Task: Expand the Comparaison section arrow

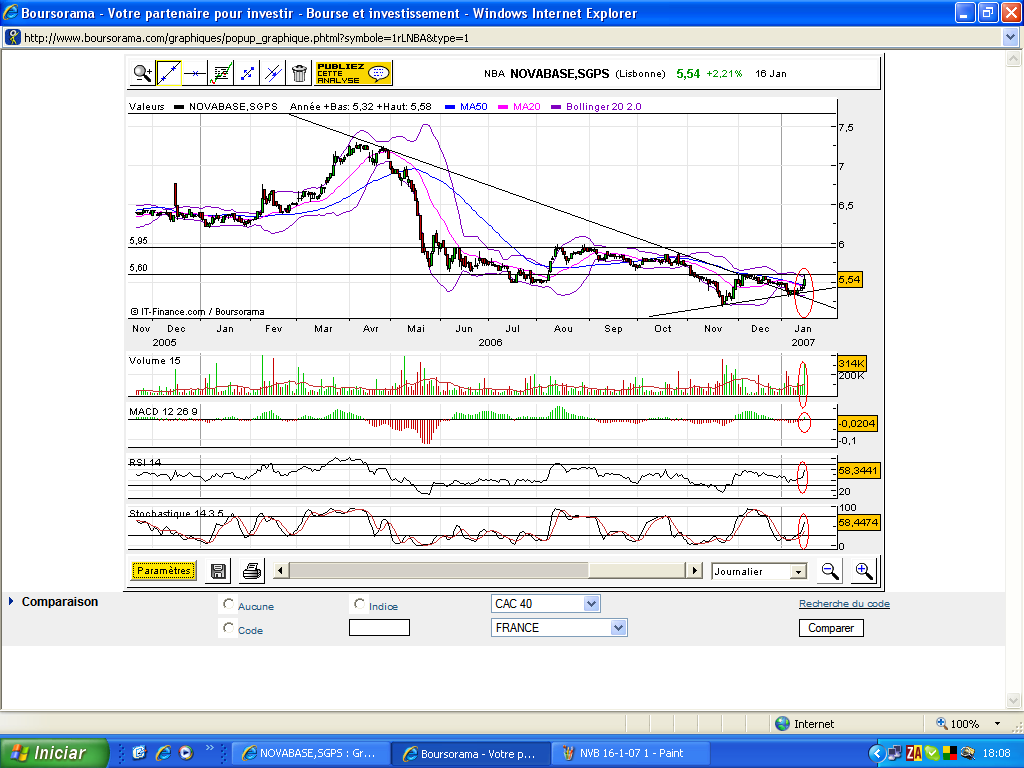Action: tap(10, 601)
